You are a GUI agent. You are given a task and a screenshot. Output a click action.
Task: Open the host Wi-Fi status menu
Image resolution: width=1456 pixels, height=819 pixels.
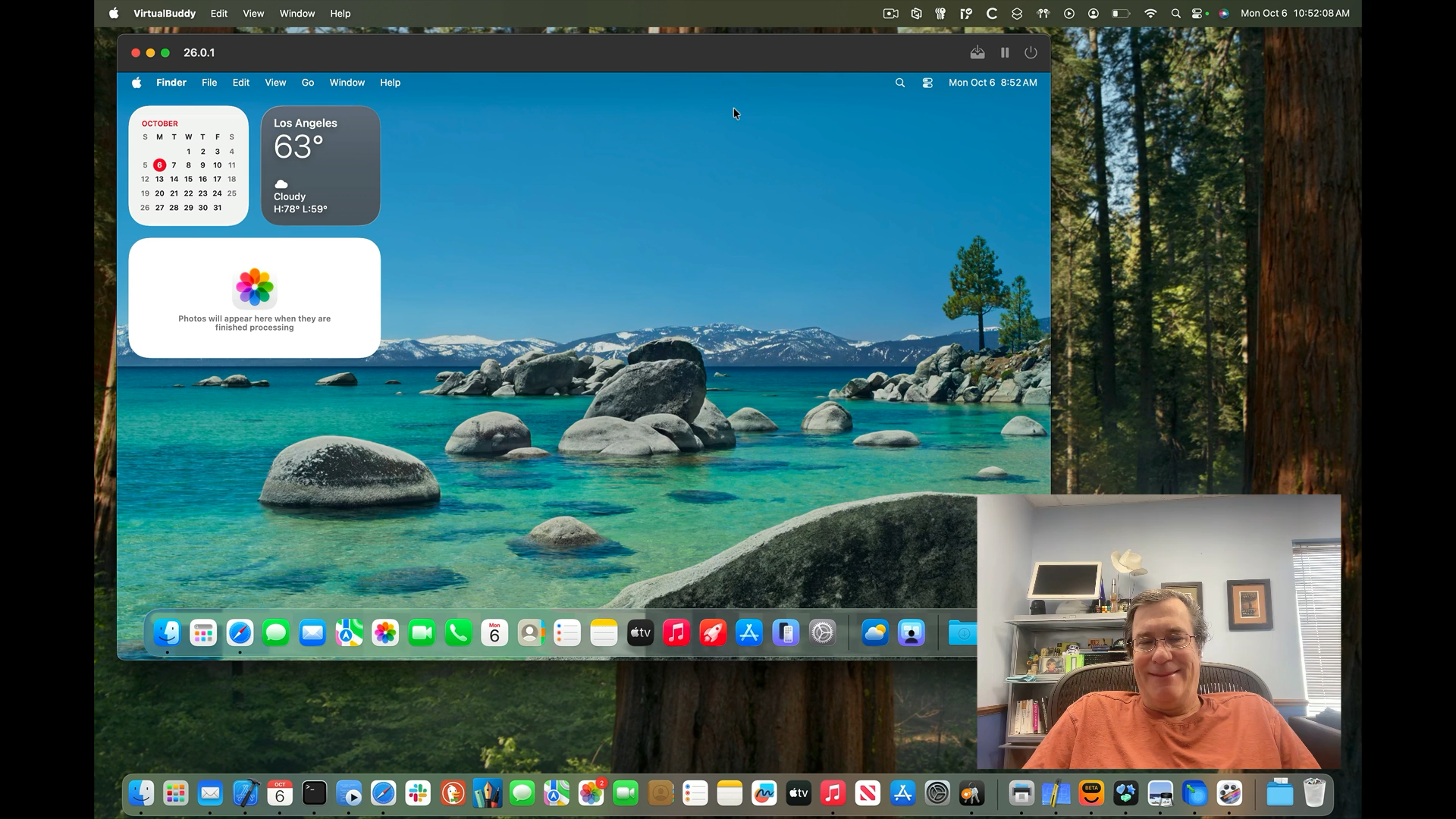1150,14
